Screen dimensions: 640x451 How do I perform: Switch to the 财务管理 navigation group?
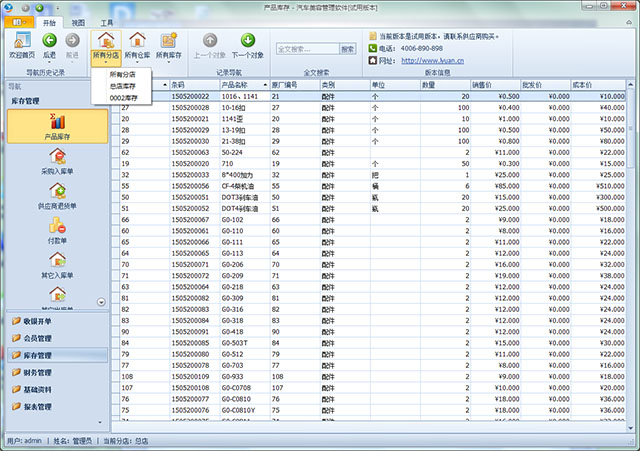58,373
